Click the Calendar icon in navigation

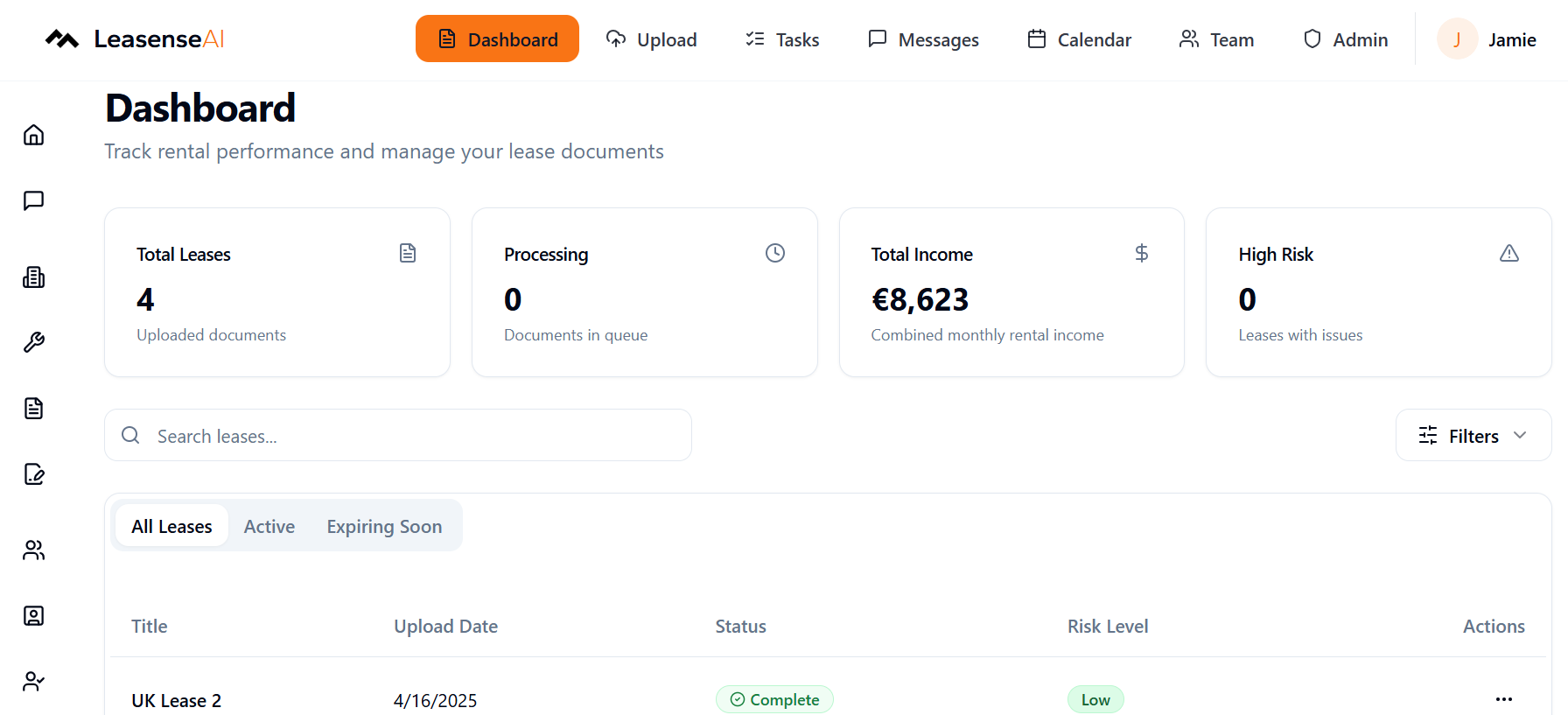click(1037, 39)
